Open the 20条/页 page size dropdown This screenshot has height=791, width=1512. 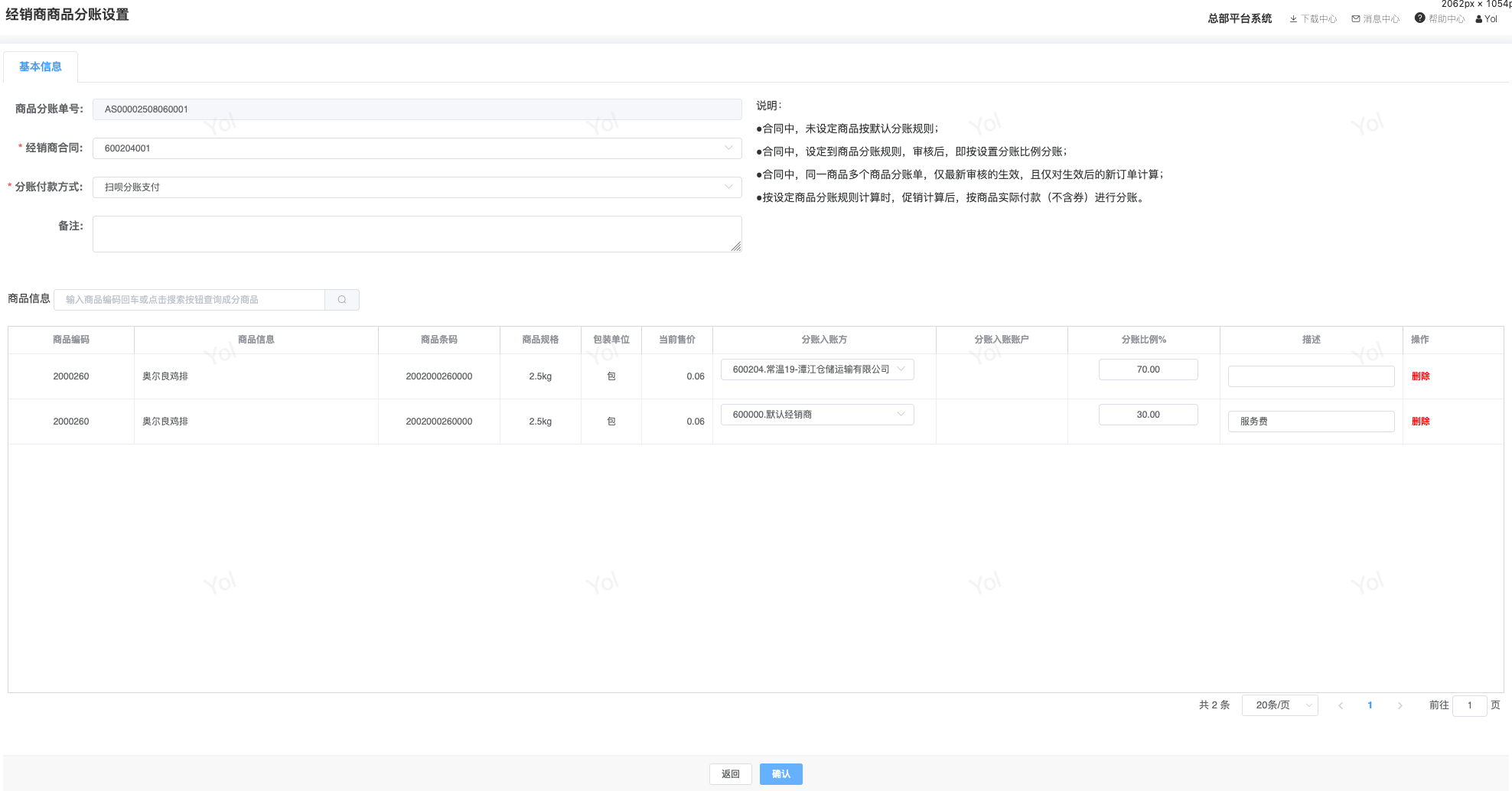pos(1280,705)
